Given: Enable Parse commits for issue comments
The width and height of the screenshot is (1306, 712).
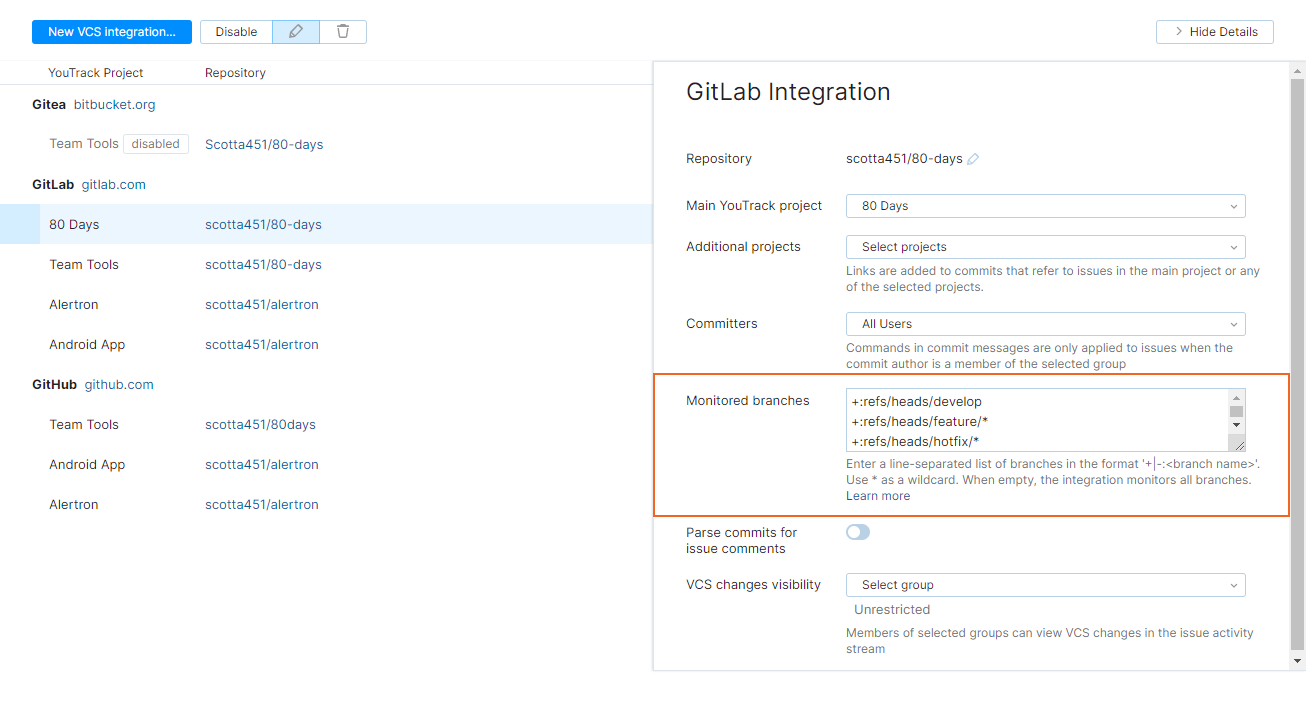Looking at the screenshot, I should coord(858,532).
